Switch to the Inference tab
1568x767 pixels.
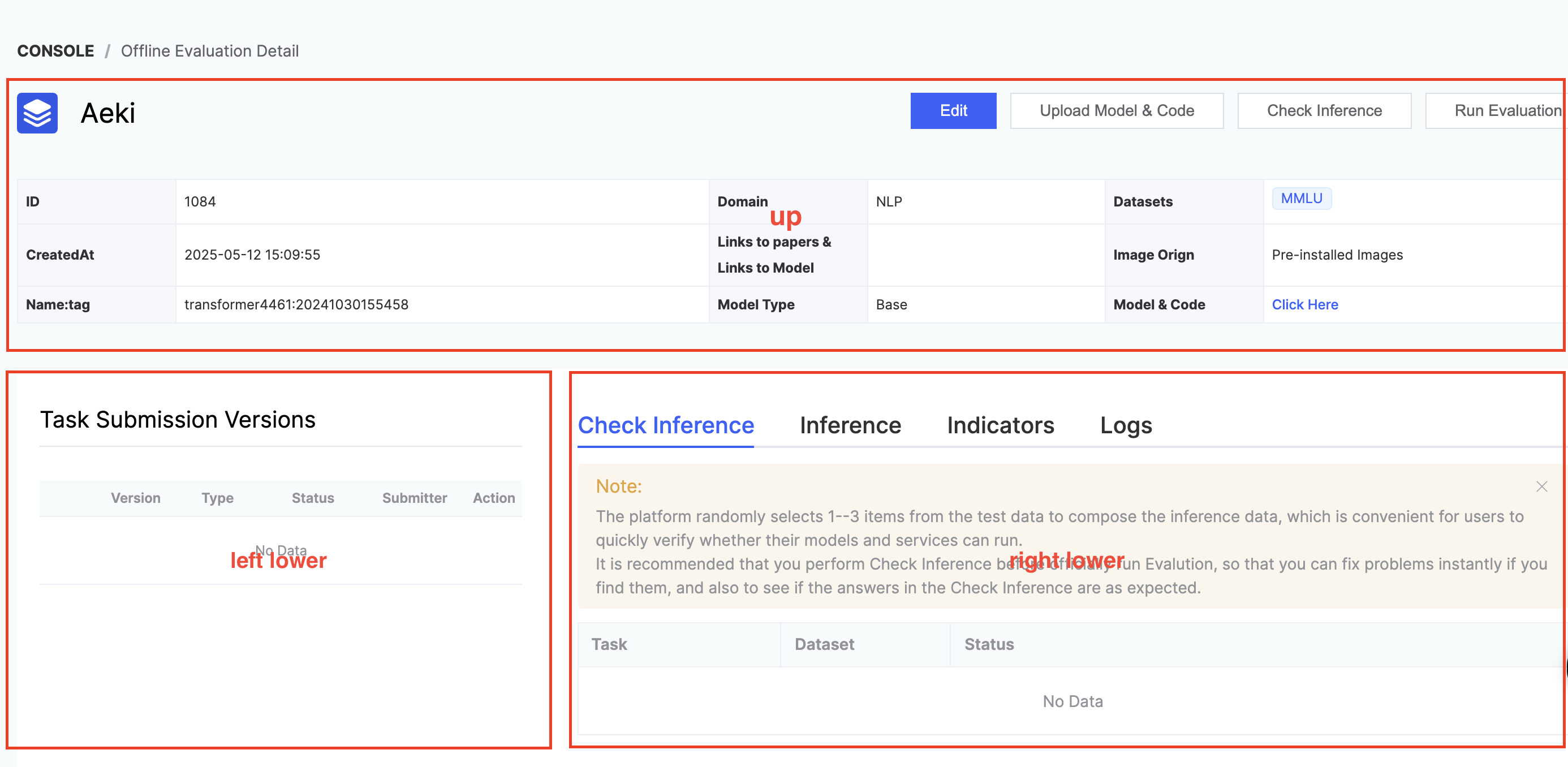(x=850, y=425)
